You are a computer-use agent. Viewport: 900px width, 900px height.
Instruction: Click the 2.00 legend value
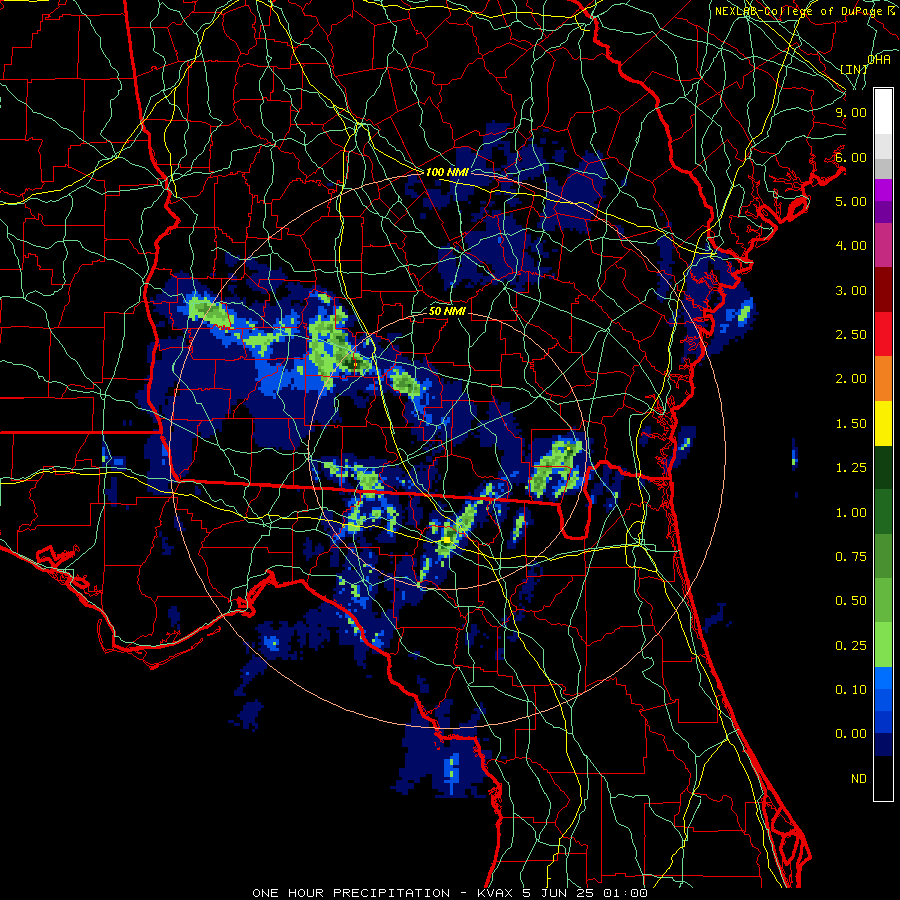[x=851, y=379]
